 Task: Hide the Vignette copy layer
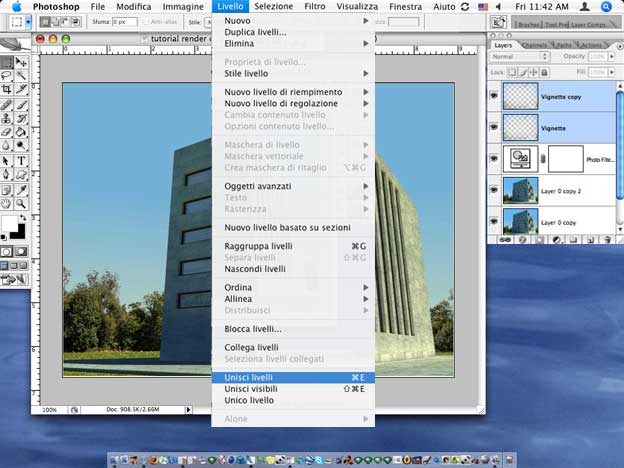coord(493,95)
